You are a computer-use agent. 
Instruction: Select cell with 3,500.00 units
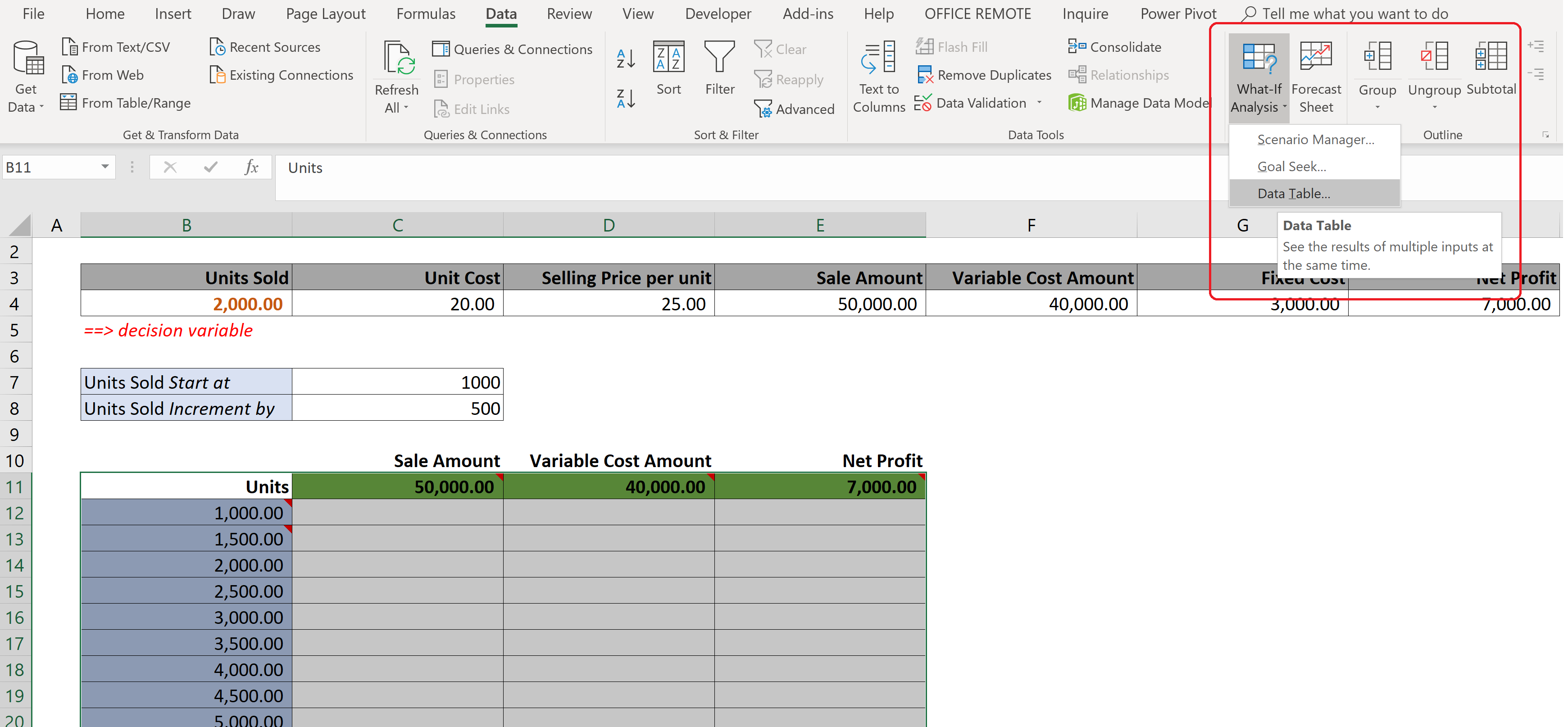tap(186, 643)
